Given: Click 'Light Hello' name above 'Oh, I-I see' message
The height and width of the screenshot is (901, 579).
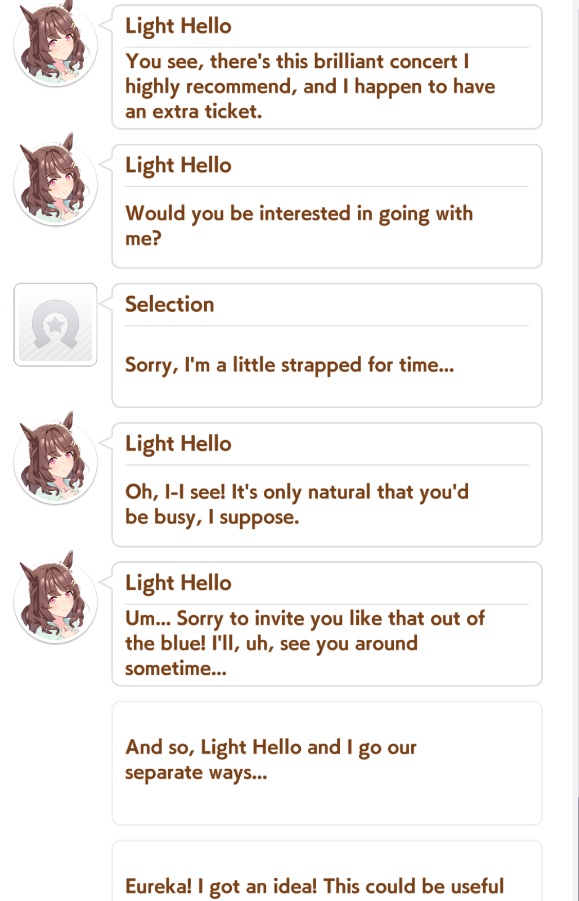Looking at the screenshot, I should (178, 444).
